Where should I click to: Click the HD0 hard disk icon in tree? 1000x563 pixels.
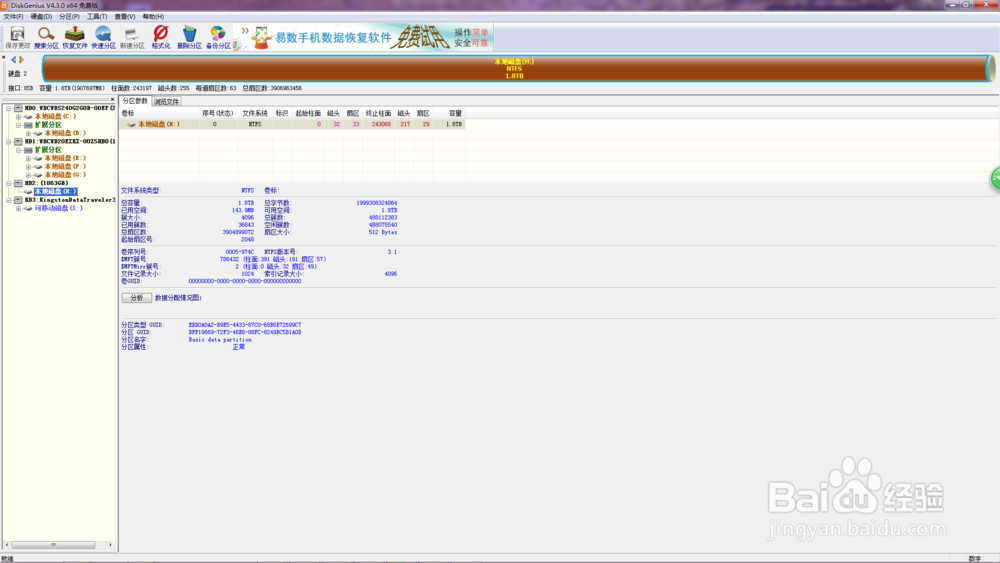(x=18, y=108)
